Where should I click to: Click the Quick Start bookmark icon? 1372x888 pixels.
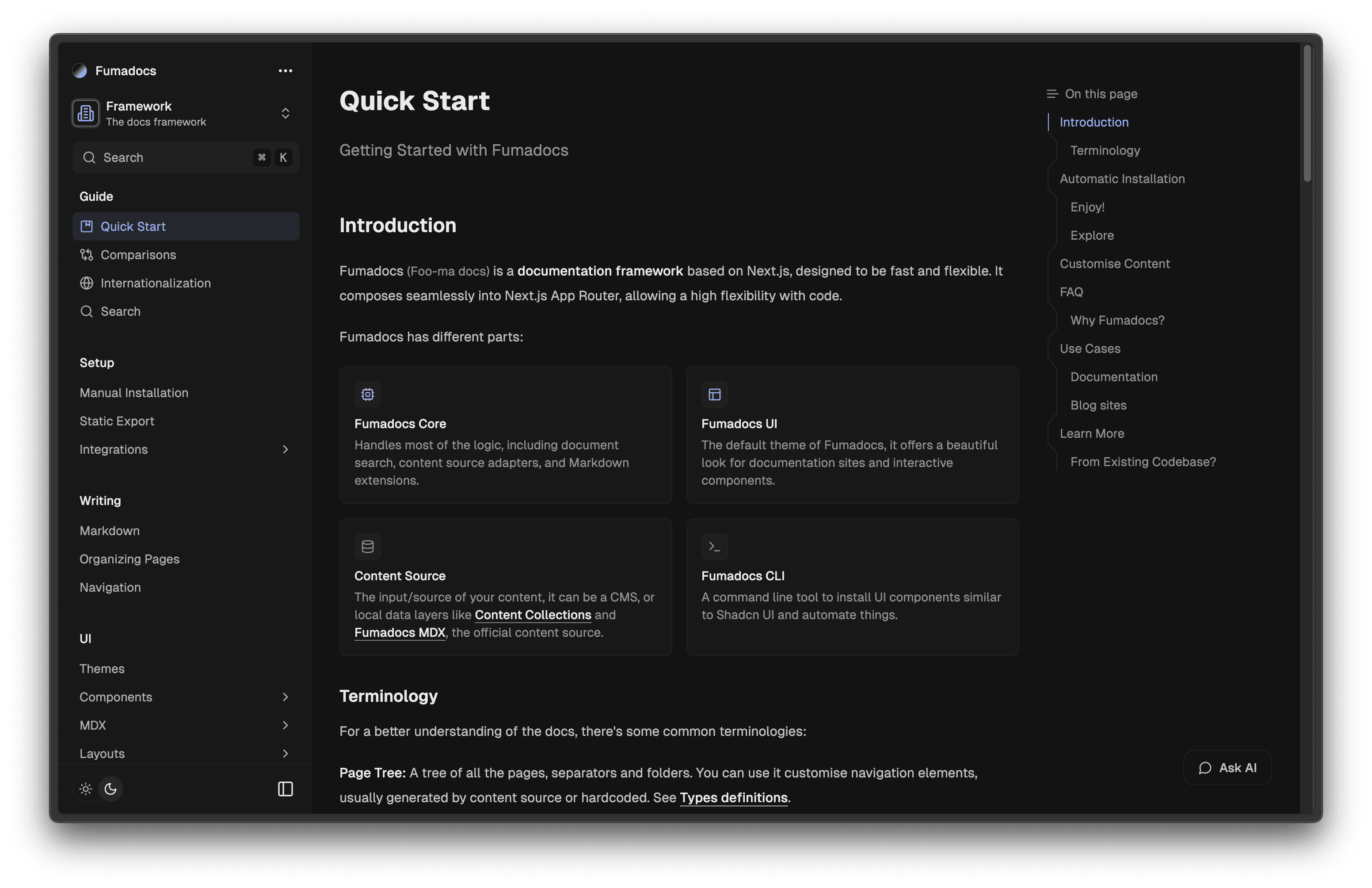point(87,226)
